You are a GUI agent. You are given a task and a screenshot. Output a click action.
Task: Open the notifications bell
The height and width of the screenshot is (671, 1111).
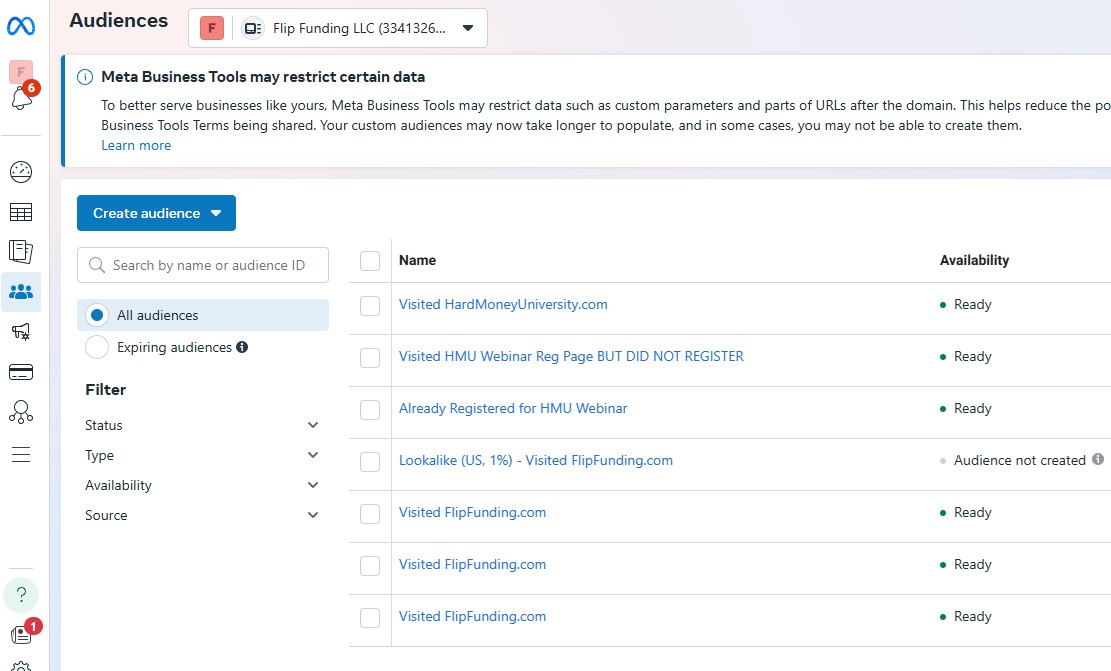[x=21, y=98]
